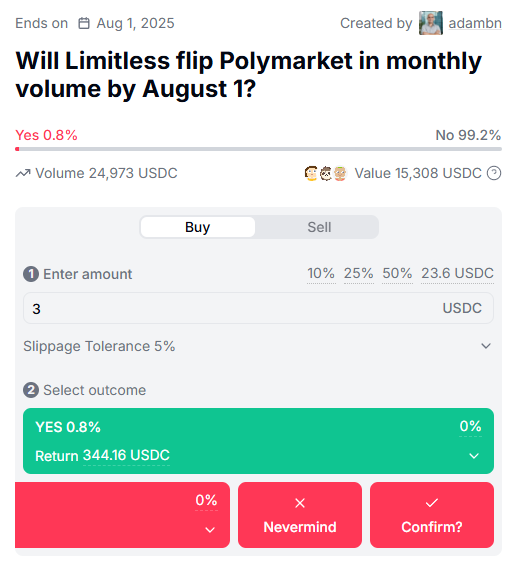Viewport: 514px width, 577px height.
Task: Set amount to 25% of balance
Action: click(358, 273)
